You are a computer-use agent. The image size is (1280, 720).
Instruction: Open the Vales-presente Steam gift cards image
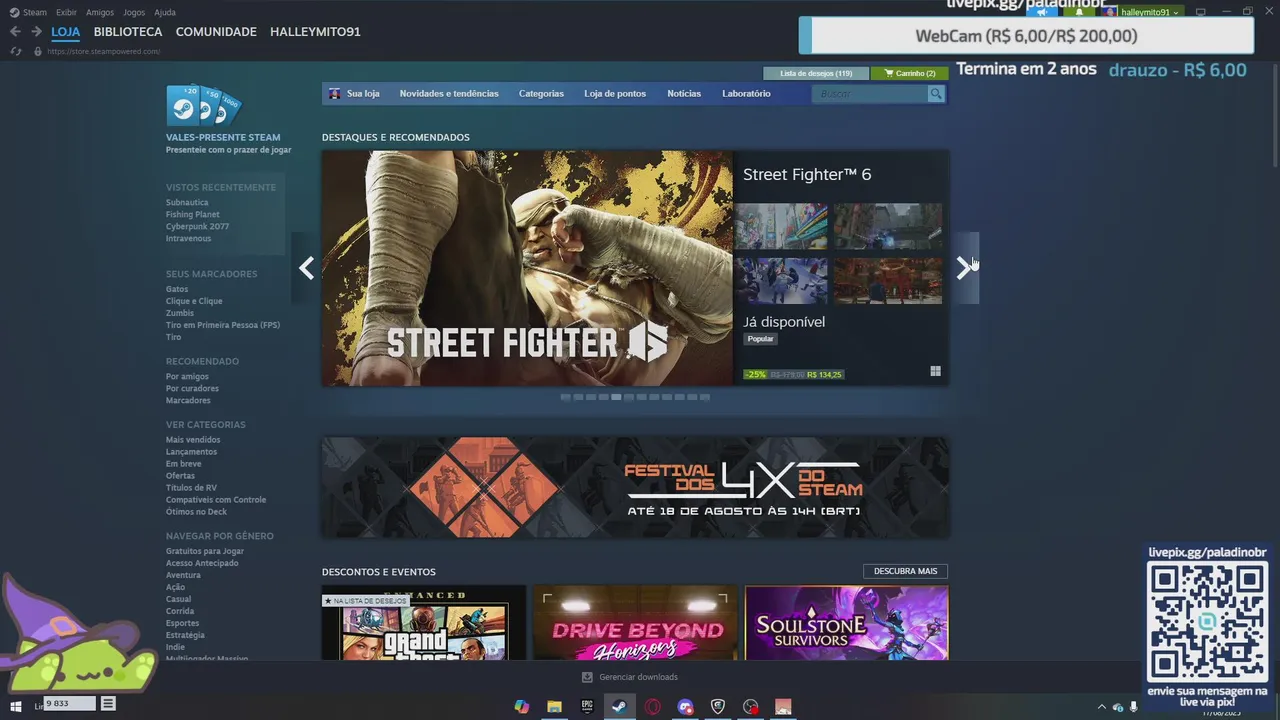[204, 106]
